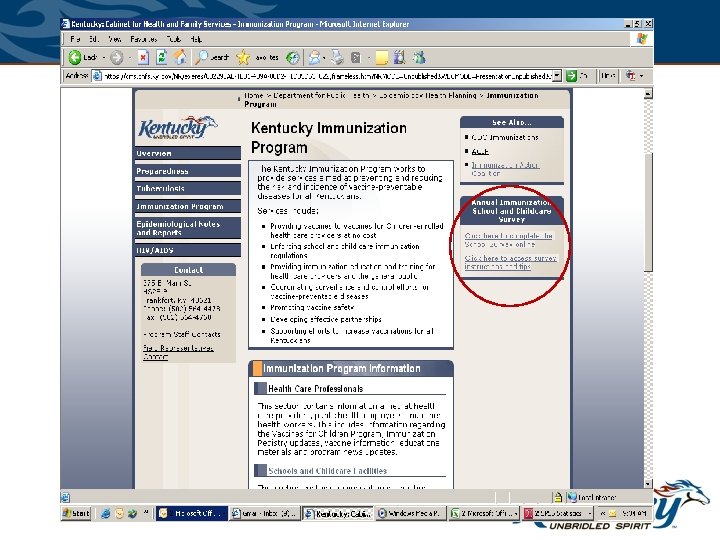720x540 pixels.
Task: Select HIV/AIDS in left navigation
Action: click(188, 250)
